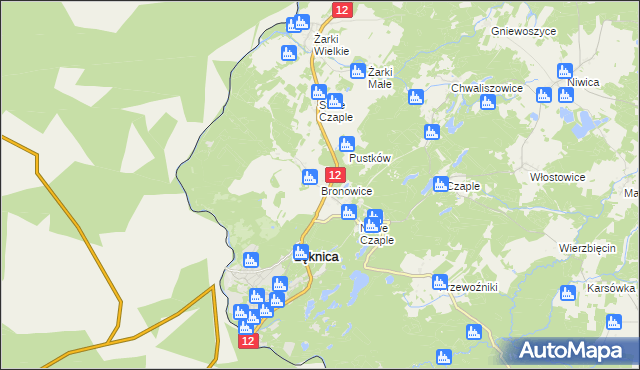
Task: Click the Przewoźniki village label
Action: [x=470, y=288]
